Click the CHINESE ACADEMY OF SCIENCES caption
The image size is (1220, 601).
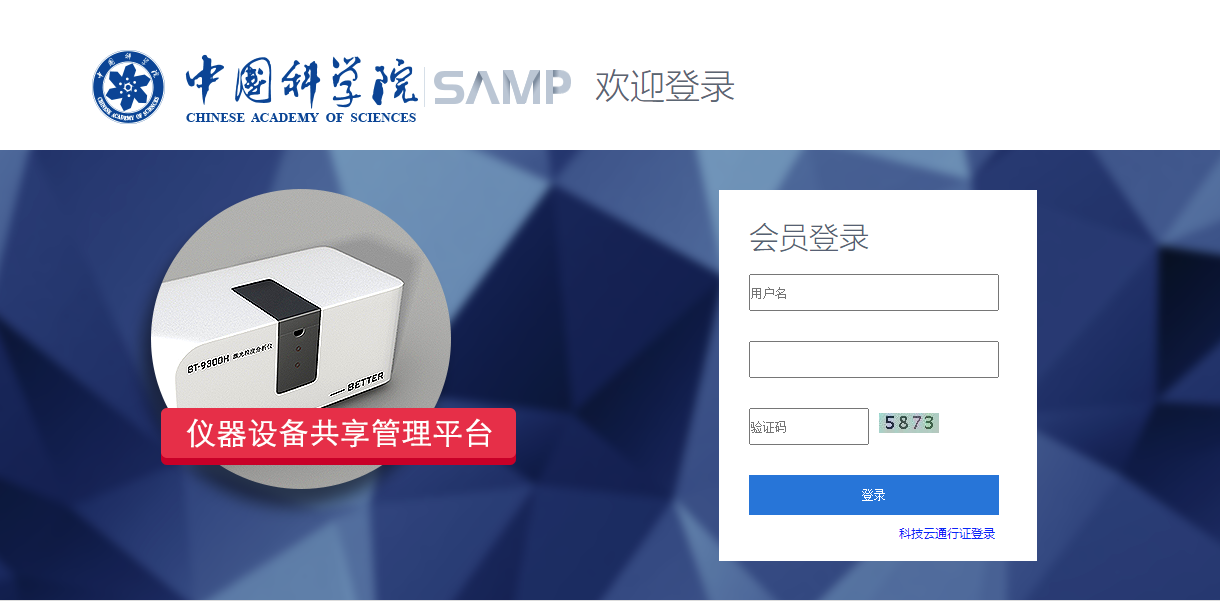tap(301, 118)
